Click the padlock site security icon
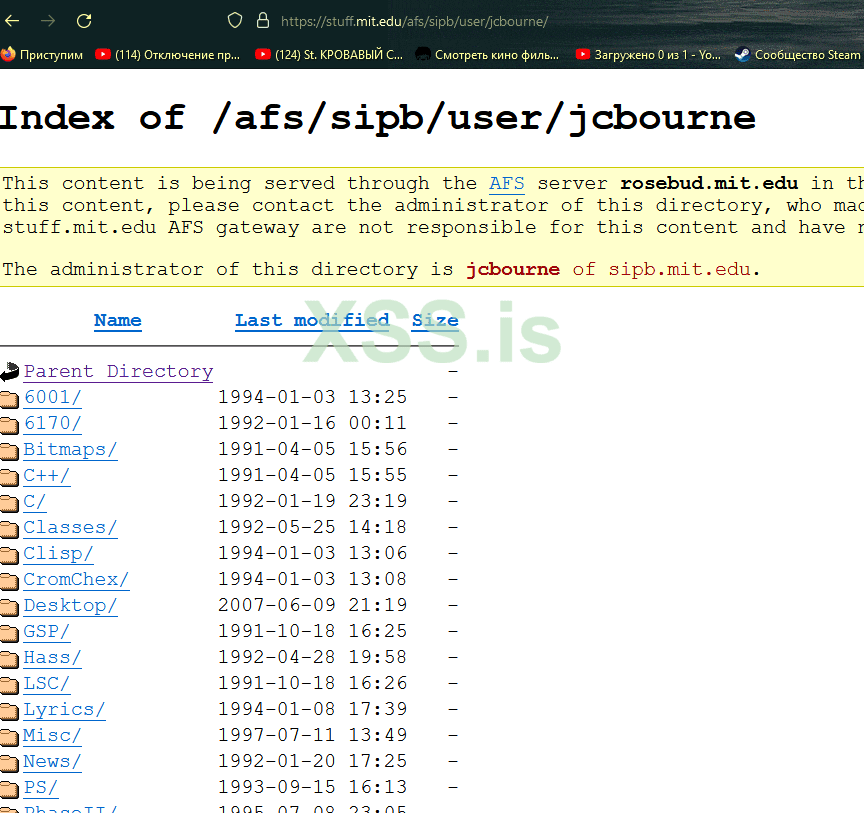Image resolution: width=864 pixels, height=813 pixels. click(x=263, y=21)
